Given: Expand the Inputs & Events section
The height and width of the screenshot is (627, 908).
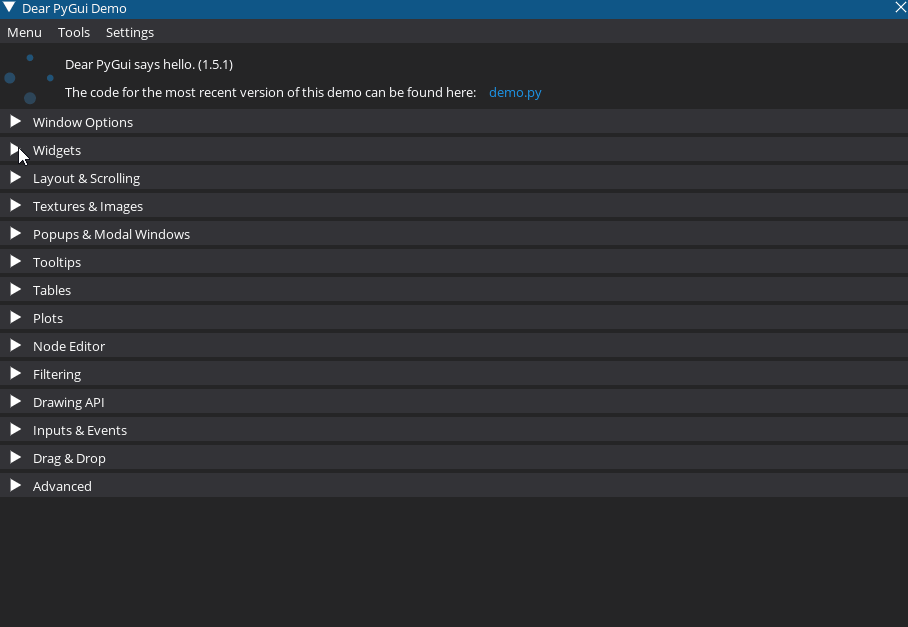Looking at the screenshot, I should coord(80,429).
